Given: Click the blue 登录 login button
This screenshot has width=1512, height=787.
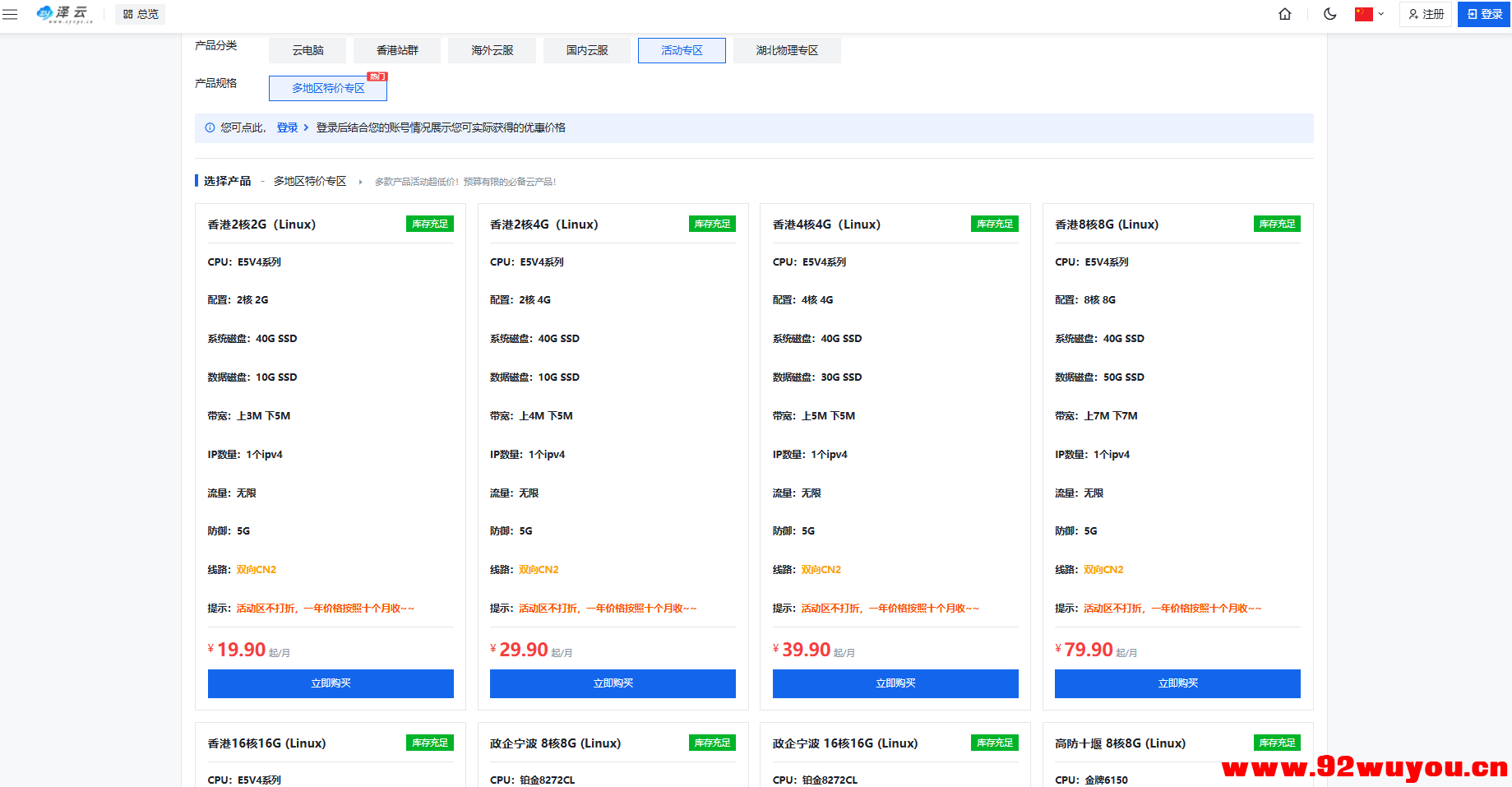Looking at the screenshot, I should (x=1484, y=14).
